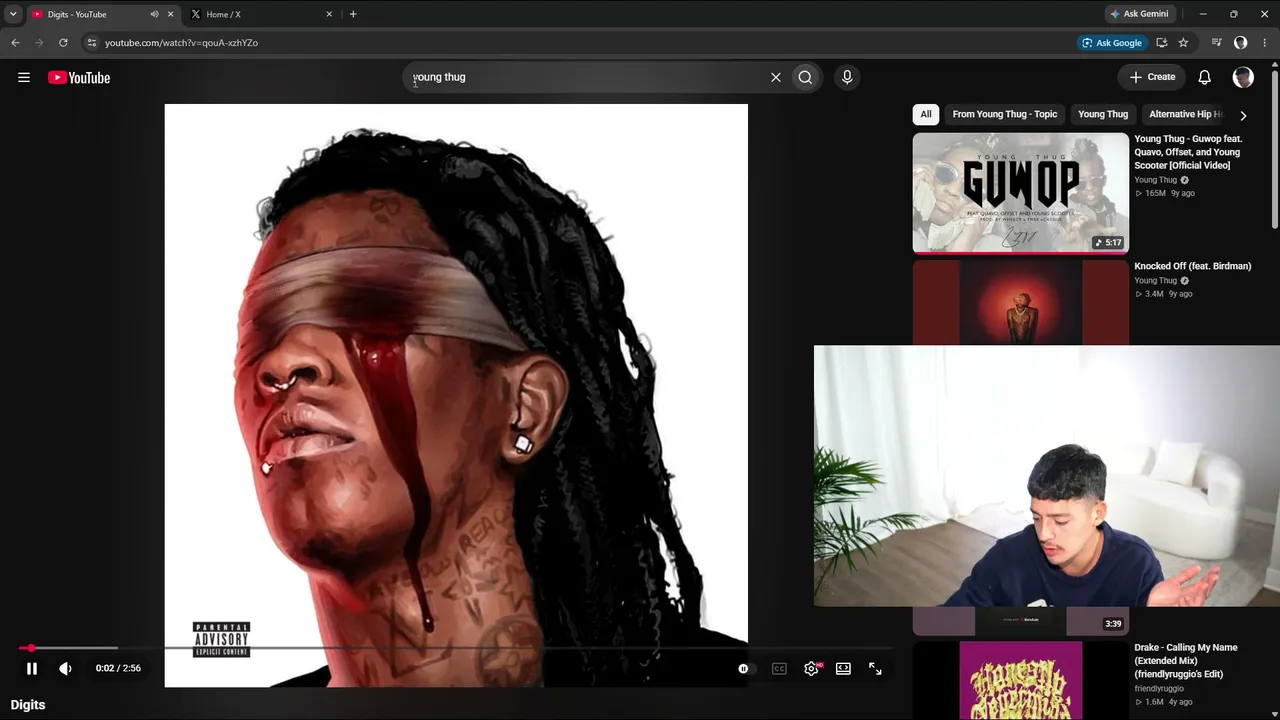The image size is (1280, 720).
Task: Open the YouTube notifications bell
Action: pos(1205,77)
